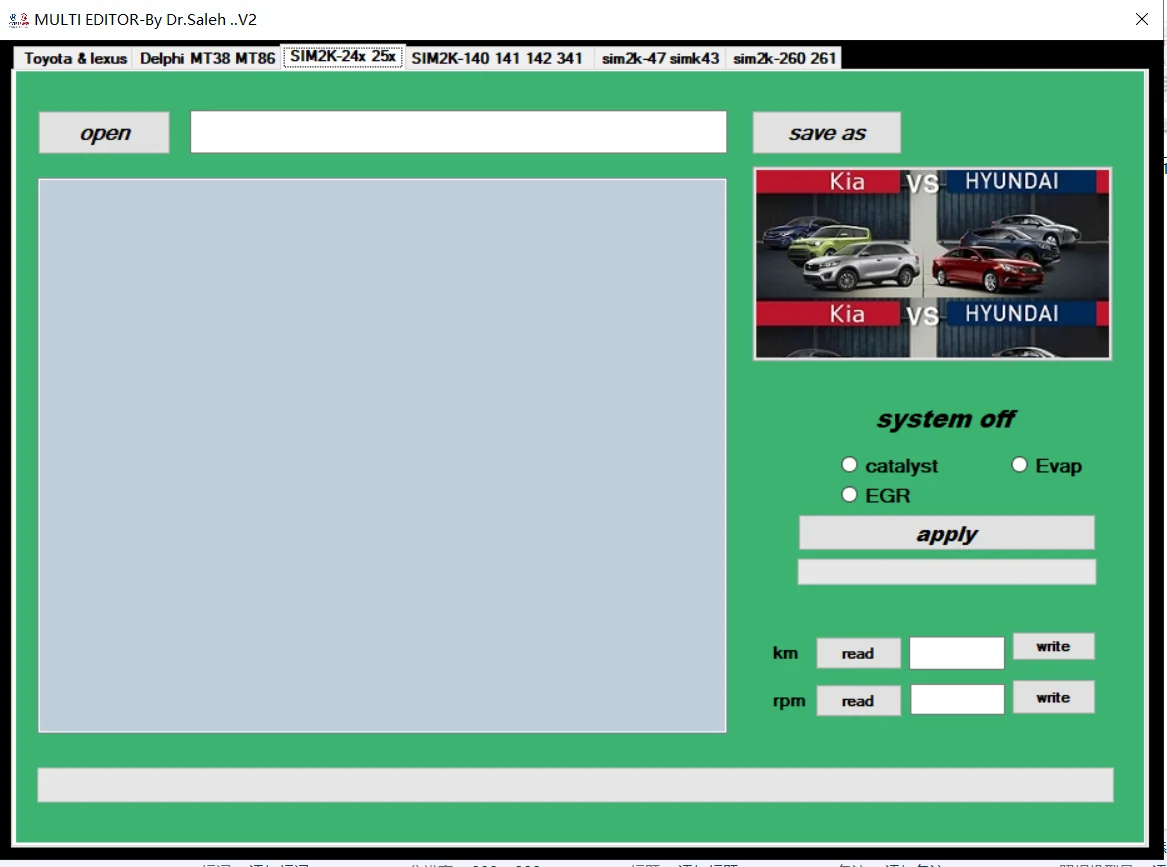1167x867 pixels.
Task: Focus the rpm value input field
Action: tap(957, 700)
